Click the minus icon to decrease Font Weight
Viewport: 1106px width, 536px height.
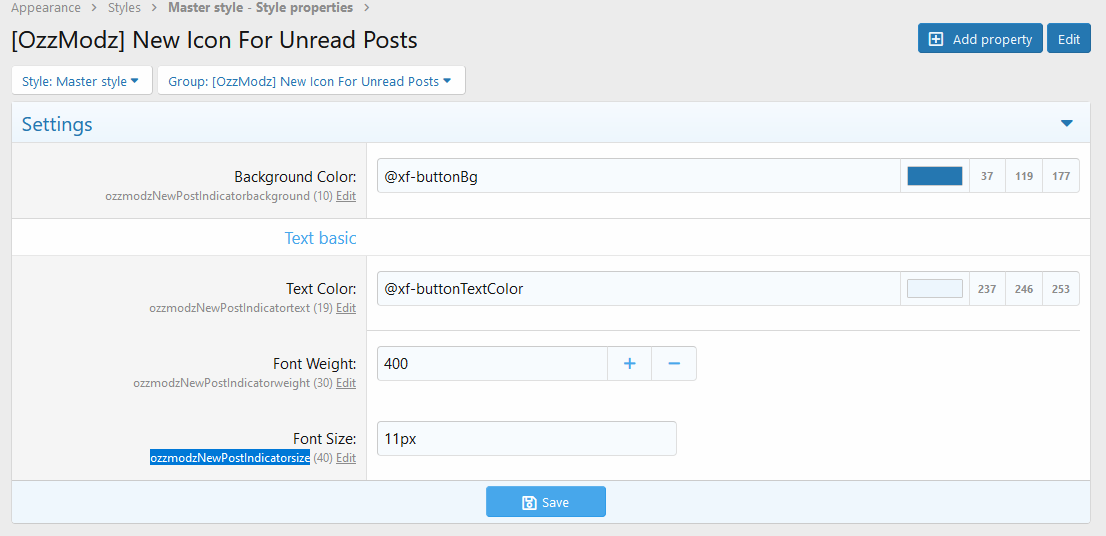click(x=674, y=364)
